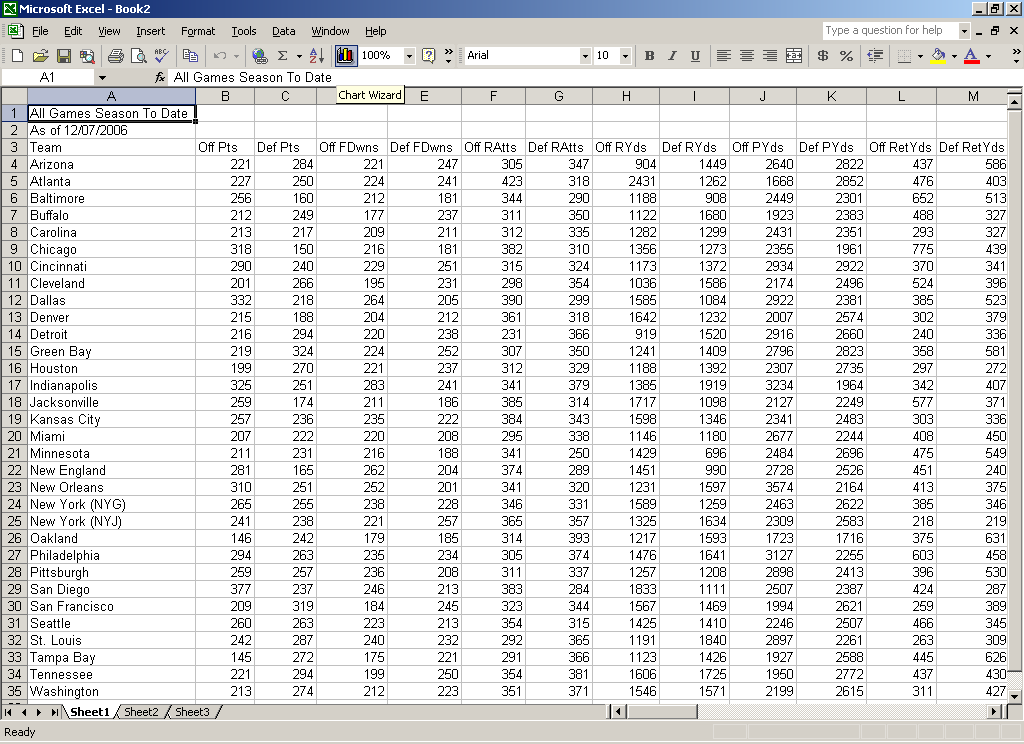This screenshot has height=744, width=1024.
Task: Click the Name Box showing A1
Action: pyautogui.click(x=48, y=78)
